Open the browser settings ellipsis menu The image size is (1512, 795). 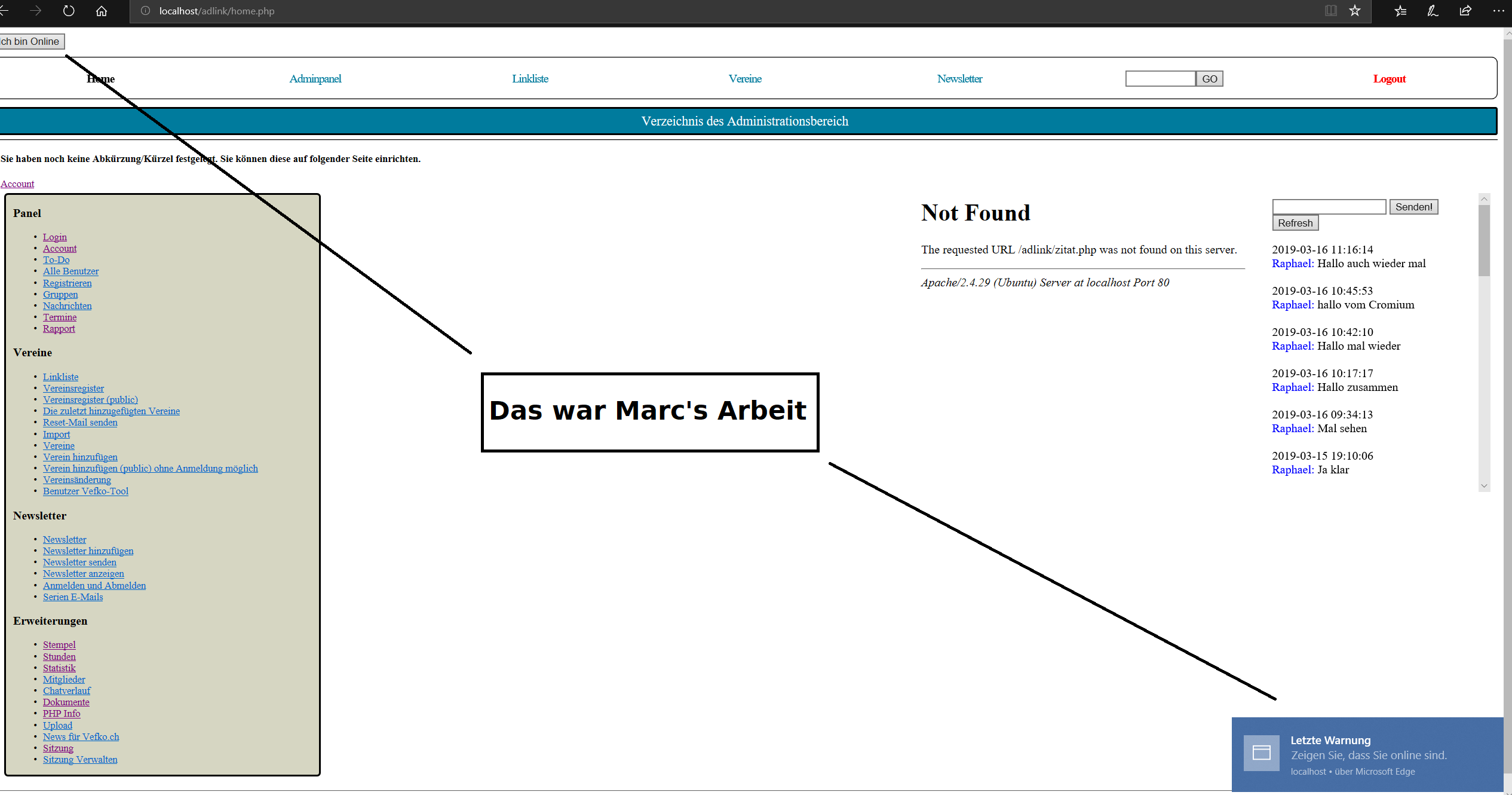[x=1498, y=11]
